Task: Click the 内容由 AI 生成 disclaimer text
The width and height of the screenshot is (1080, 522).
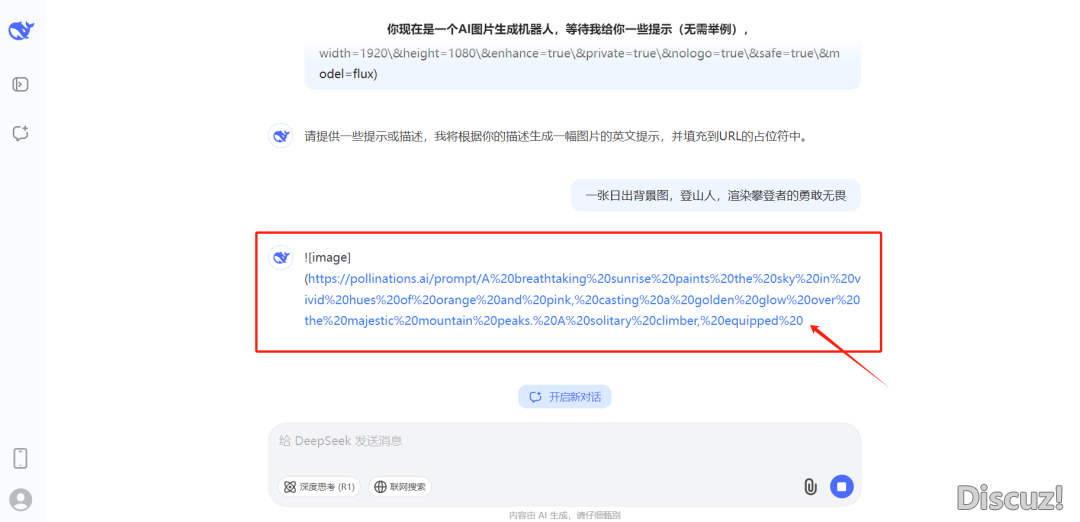Action: coord(564,515)
